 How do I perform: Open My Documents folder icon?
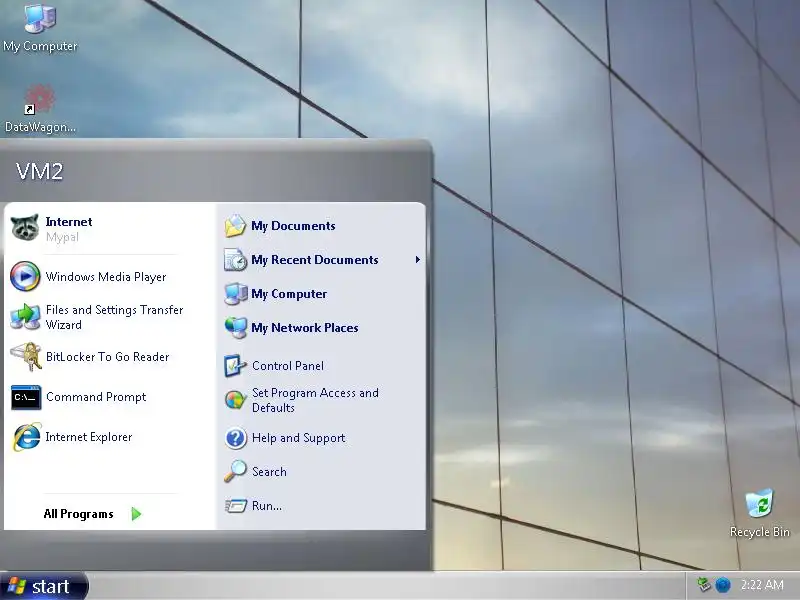pos(235,226)
